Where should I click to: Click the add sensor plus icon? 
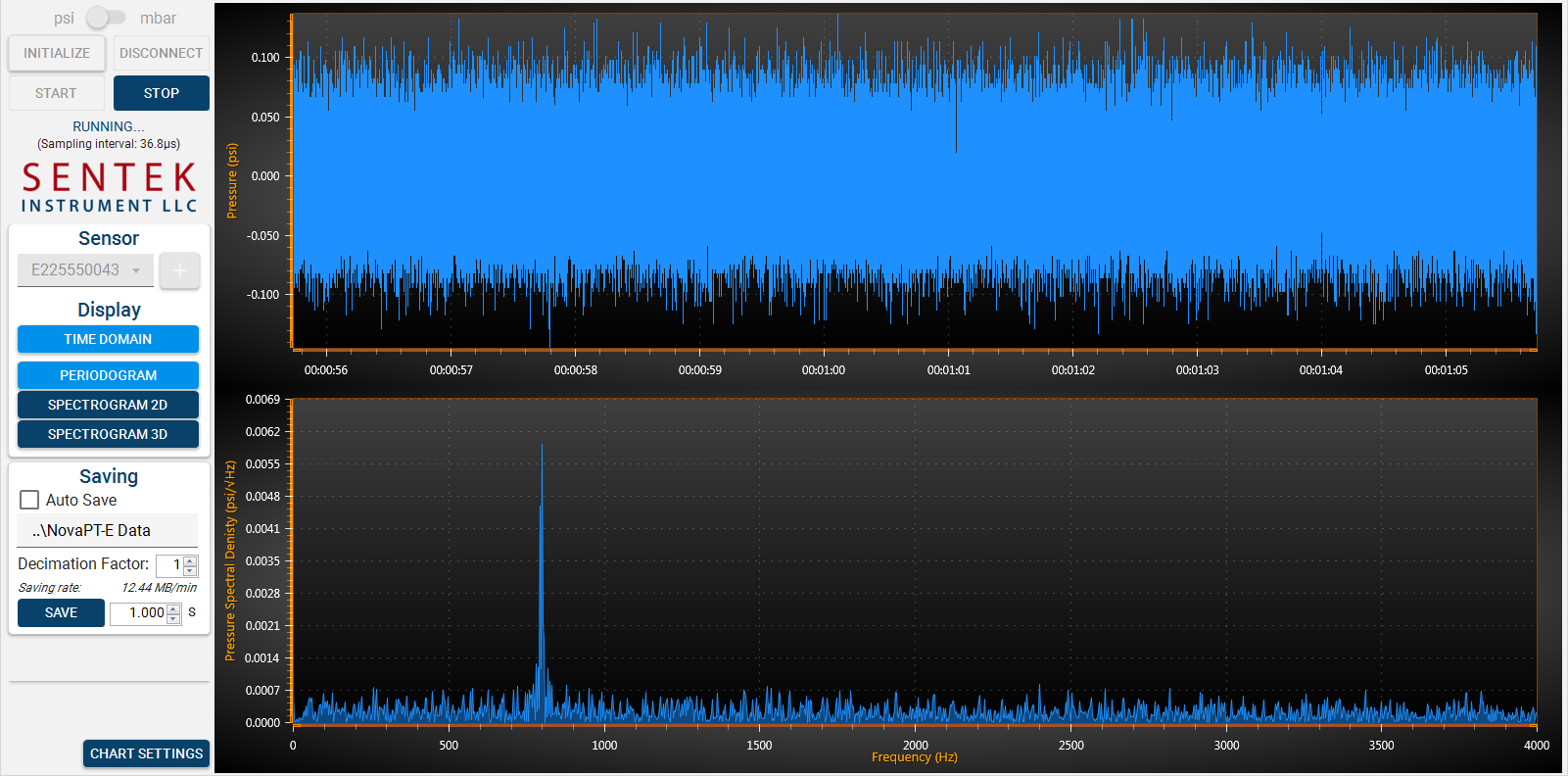(x=180, y=270)
